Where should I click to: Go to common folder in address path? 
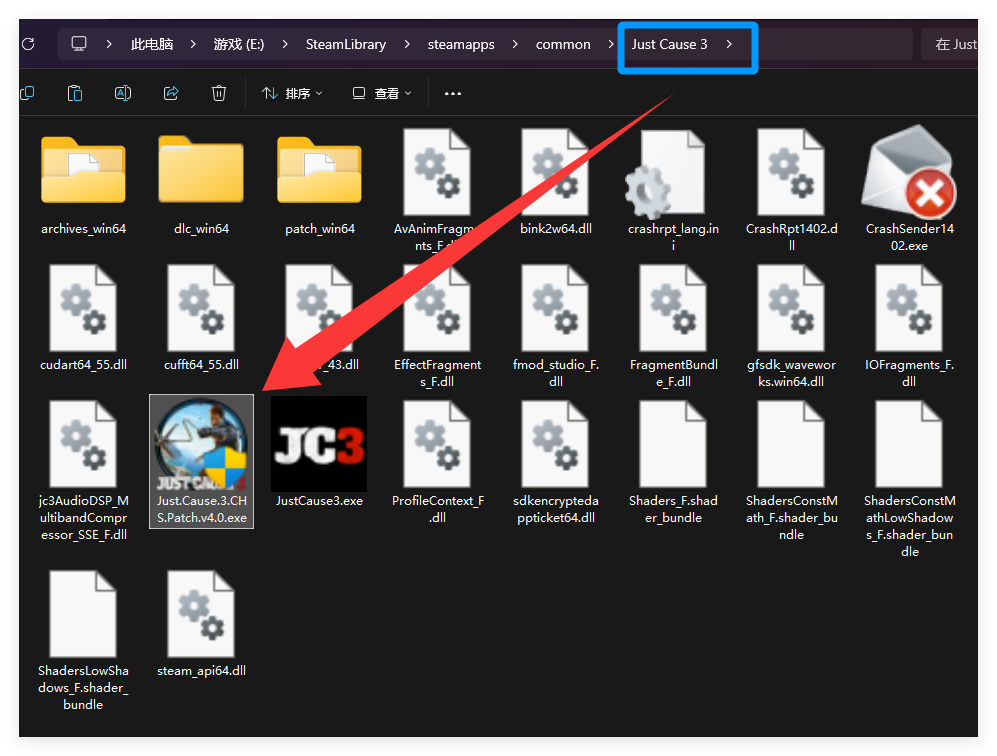(x=563, y=44)
